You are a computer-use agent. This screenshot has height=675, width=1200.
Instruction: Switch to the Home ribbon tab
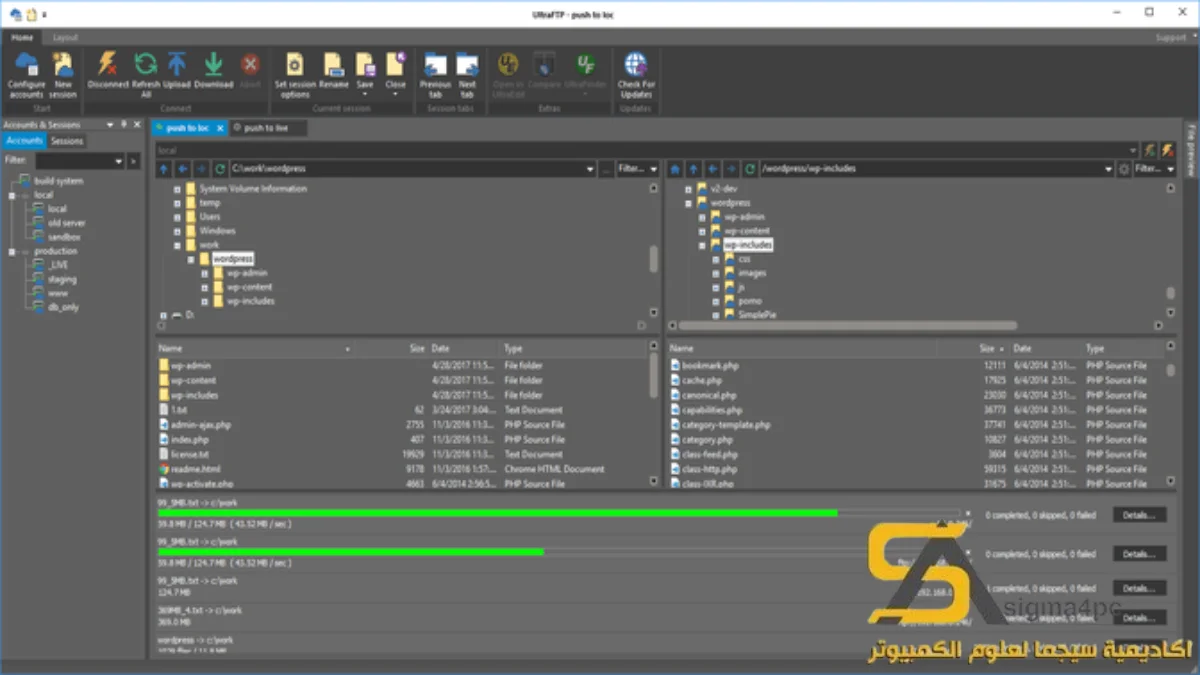coord(22,37)
